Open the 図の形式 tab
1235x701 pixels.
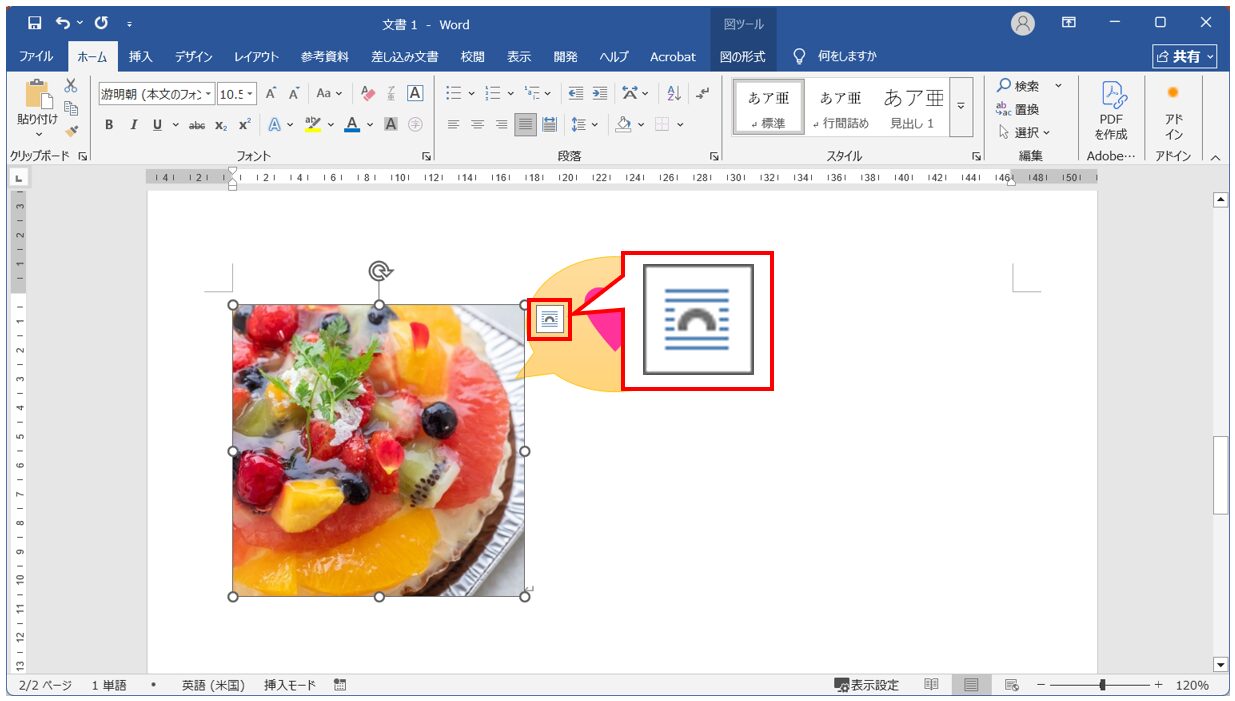pyautogui.click(x=743, y=56)
